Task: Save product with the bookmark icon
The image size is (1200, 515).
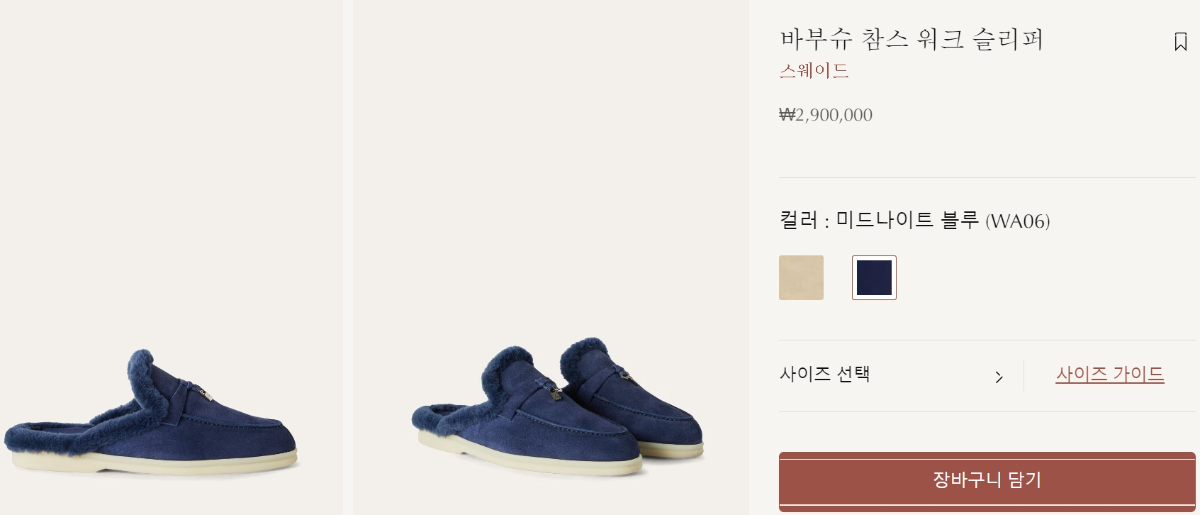Action: [x=1180, y=42]
